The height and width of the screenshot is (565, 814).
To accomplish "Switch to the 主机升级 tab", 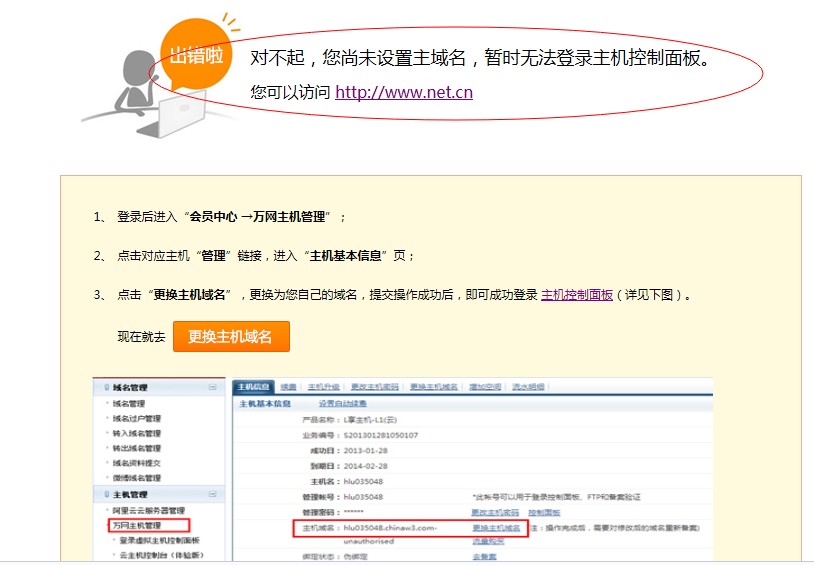I will (322, 387).
